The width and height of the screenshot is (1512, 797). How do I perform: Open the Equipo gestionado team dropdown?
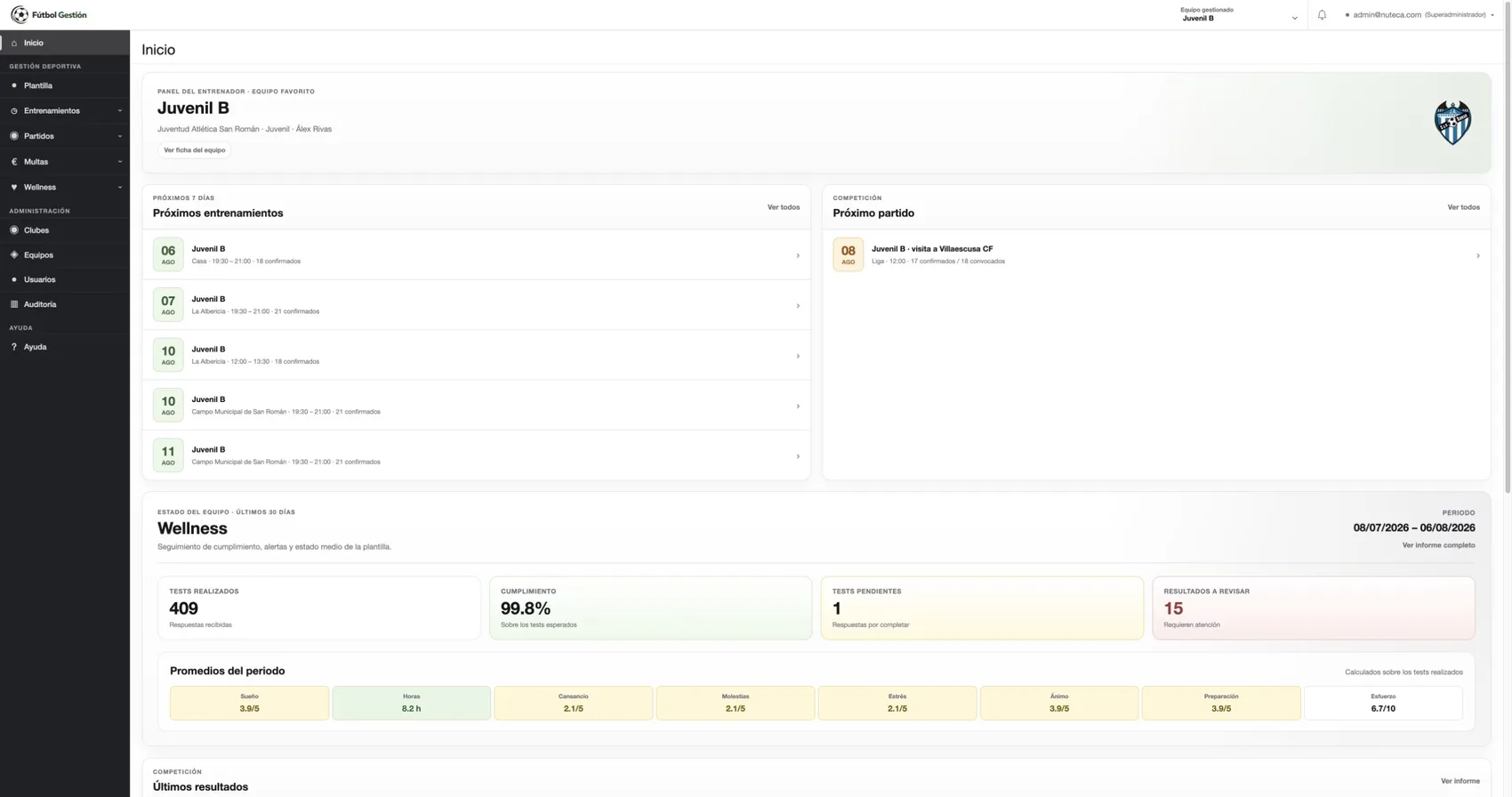1238,15
